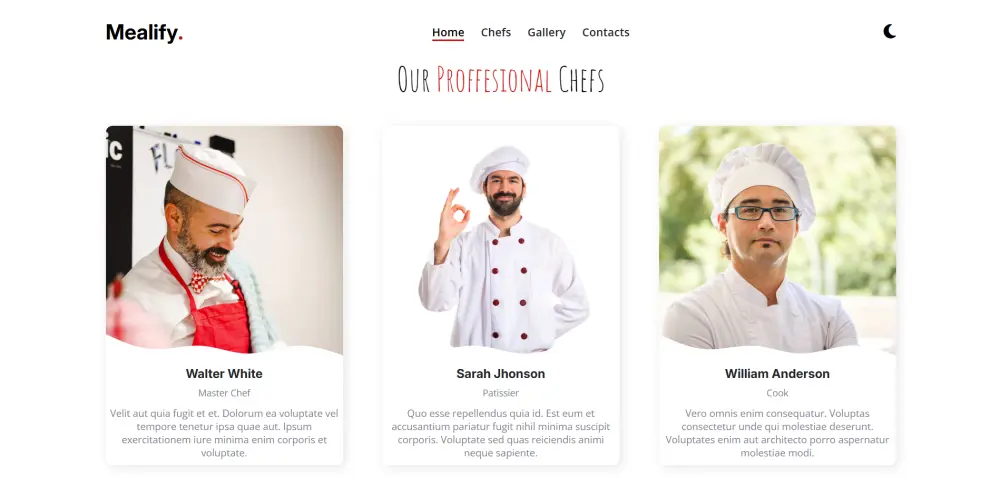This screenshot has width=1000, height=478.
Task: Click William Anderson's description paragraph
Action: (x=777, y=433)
